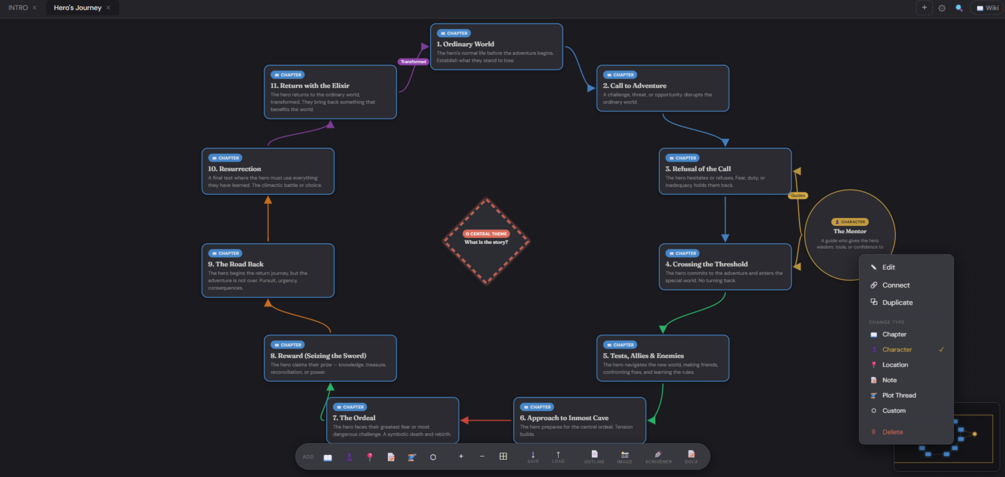Screen dimensions: 1005x477
Task: Toggle the canvas grid icon in the toolbar
Action: (503, 456)
